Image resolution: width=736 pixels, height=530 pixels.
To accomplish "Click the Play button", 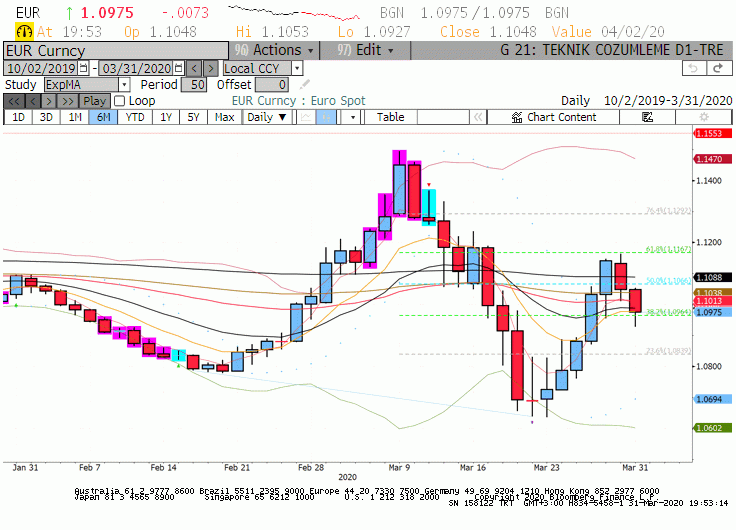I will coord(94,101).
